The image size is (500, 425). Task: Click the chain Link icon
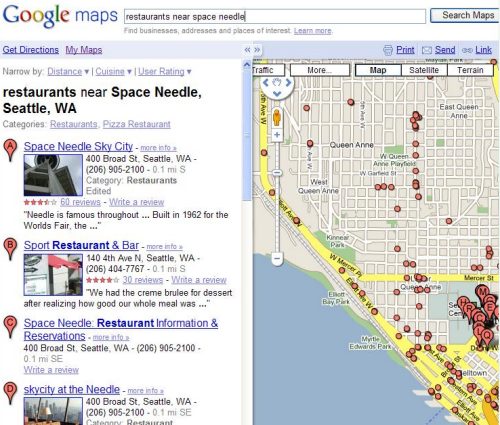[467, 50]
